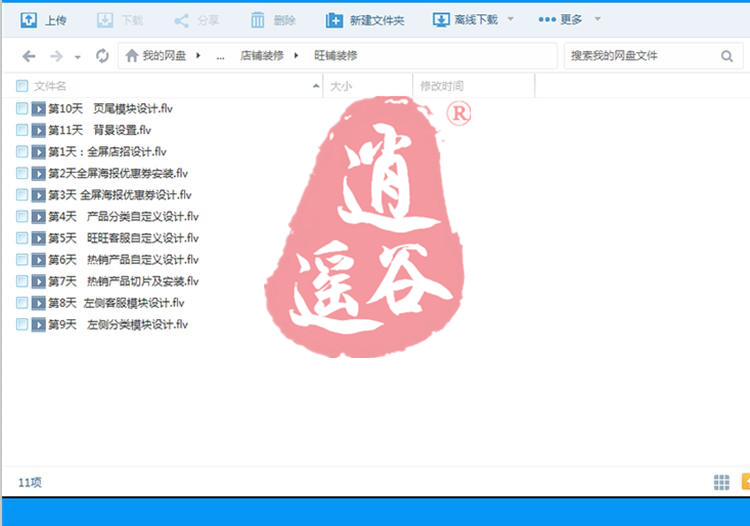The image size is (750, 526).
Task: Check the box for 第3天 全屏海报优惠券设计.flv
Action: [22, 194]
